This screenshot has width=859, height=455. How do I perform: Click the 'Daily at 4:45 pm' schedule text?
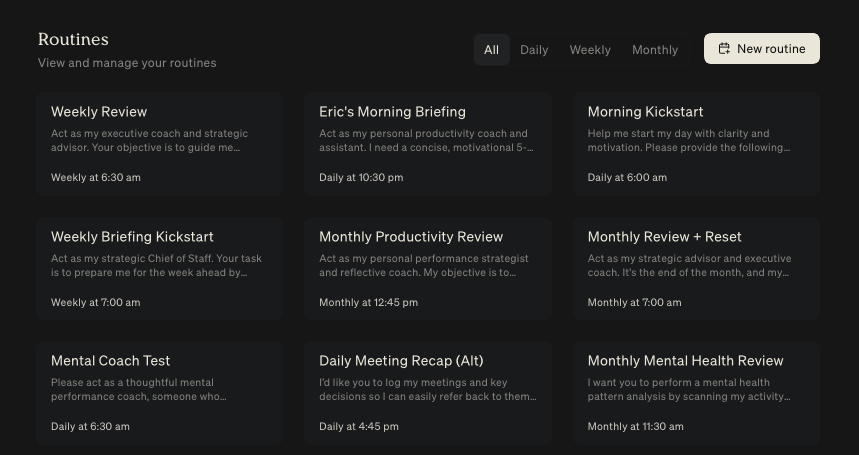(x=359, y=426)
